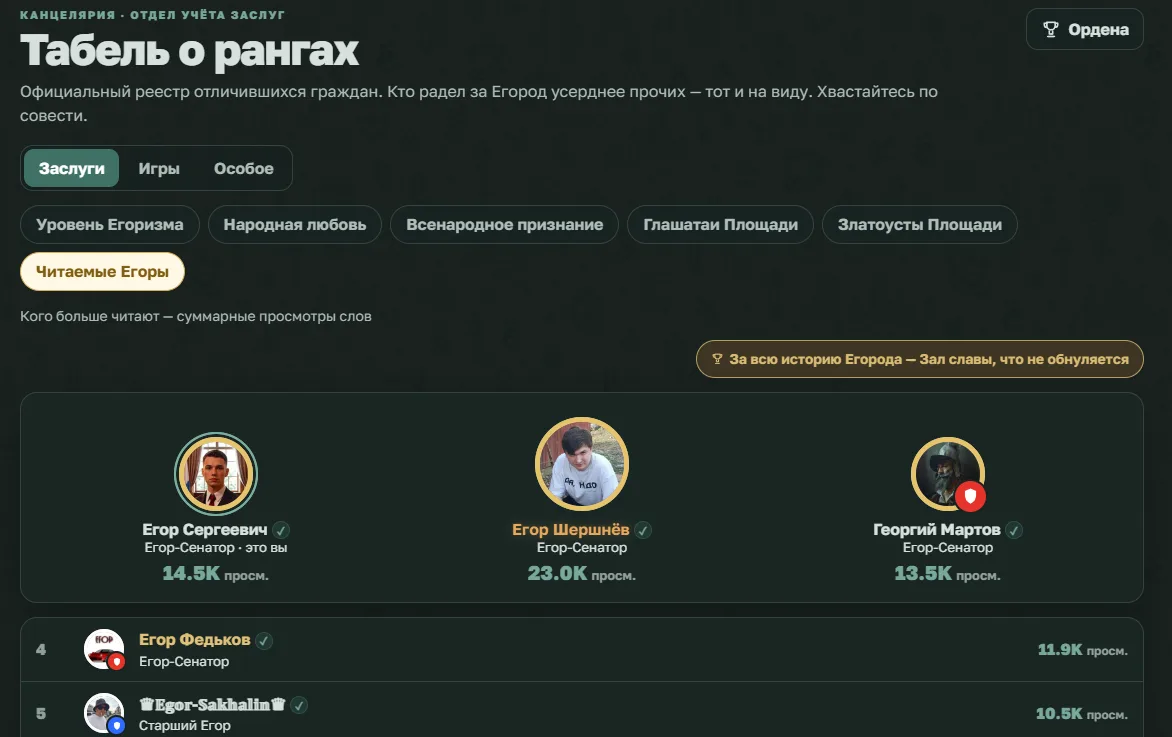Click the trophy icon in the Ордена button

(x=1051, y=29)
